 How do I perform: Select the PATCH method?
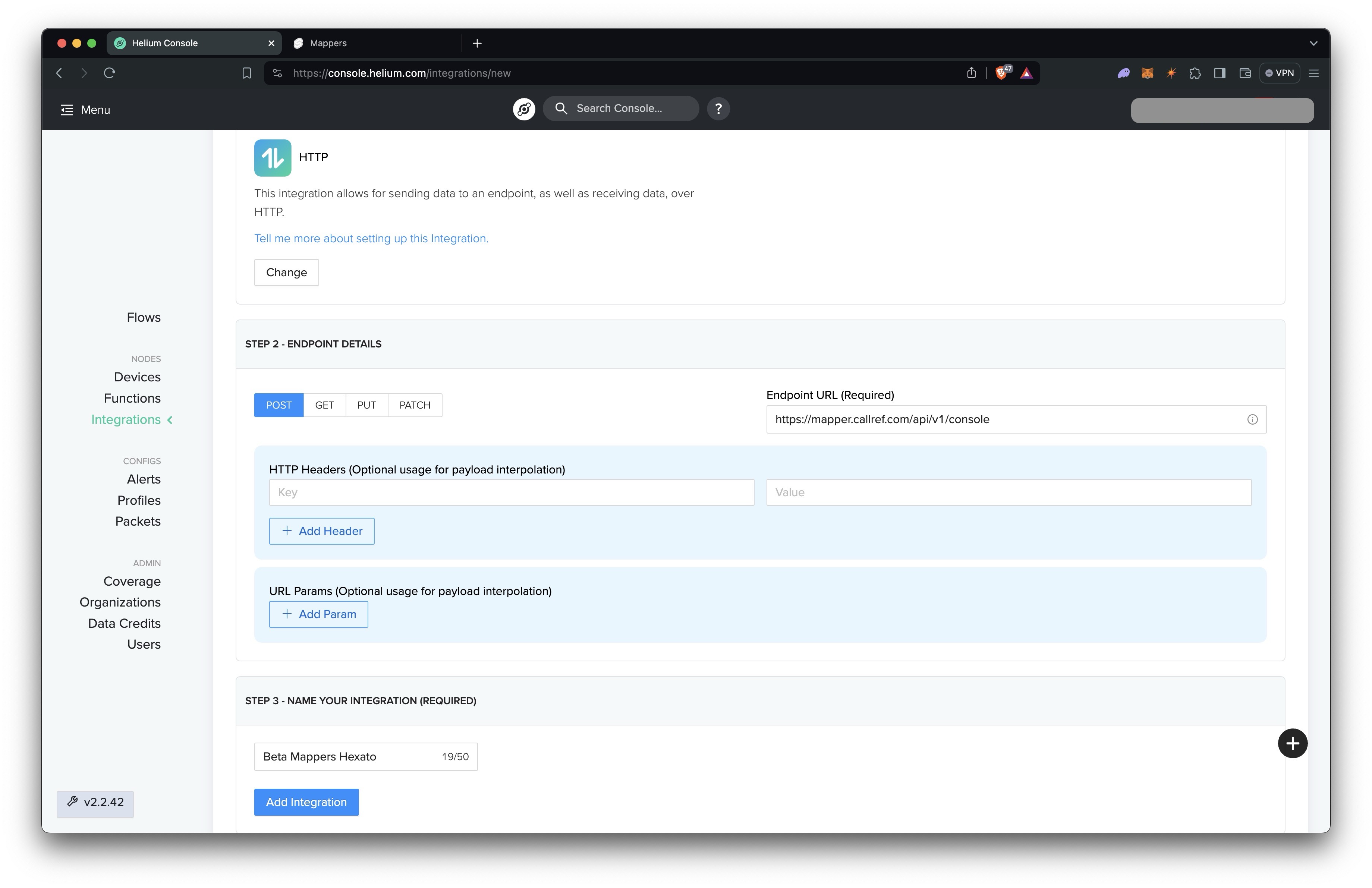(x=415, y=405)
